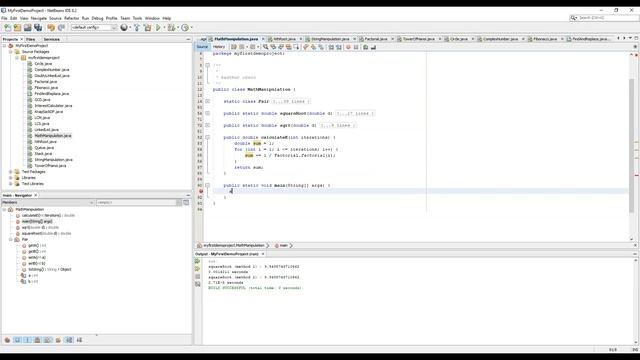
Task: Switch to the Services tab
Action: coord(51,39)
